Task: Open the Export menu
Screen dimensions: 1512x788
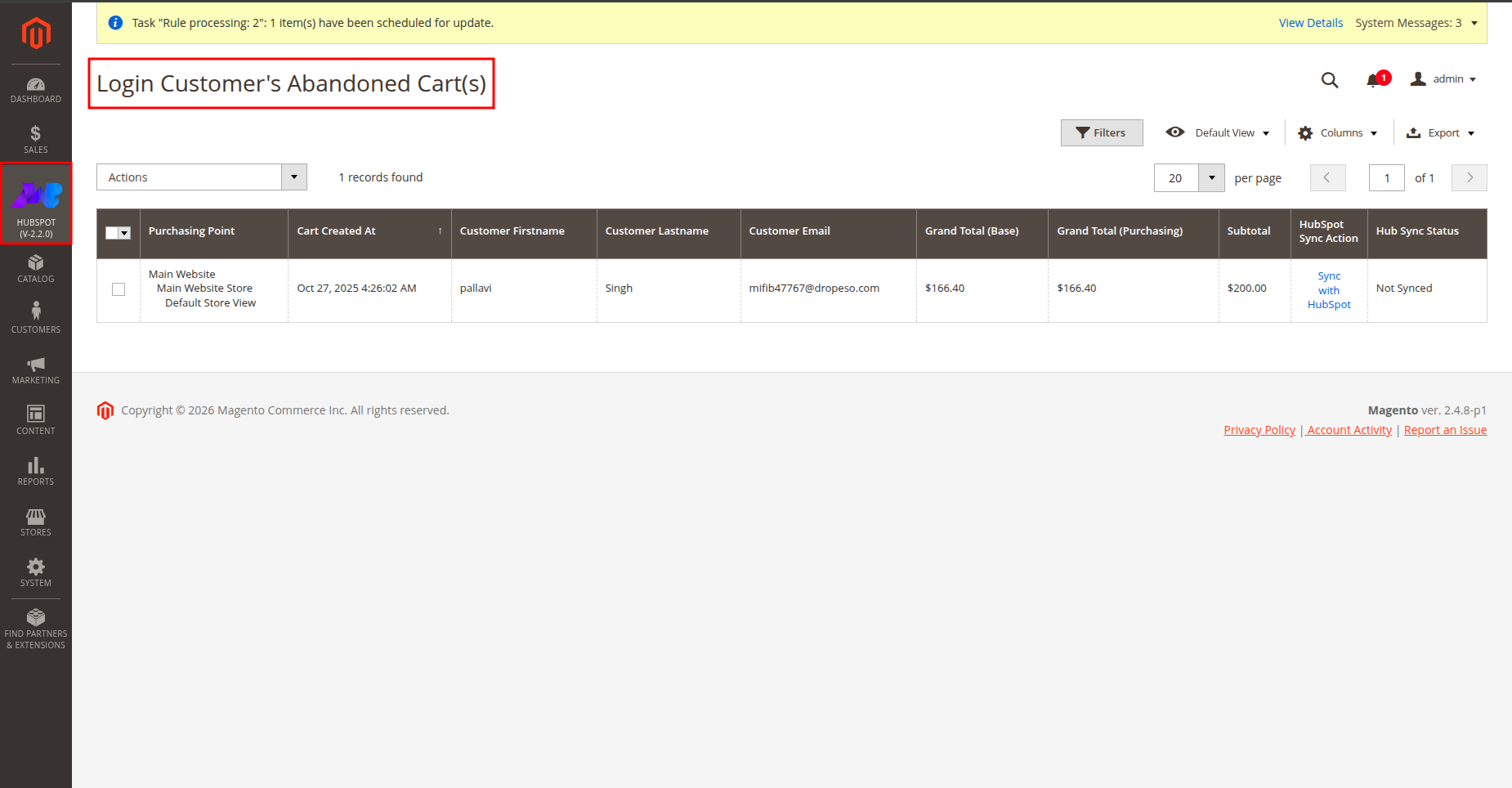Action: pyautogui.click(x=1440, y=133)
